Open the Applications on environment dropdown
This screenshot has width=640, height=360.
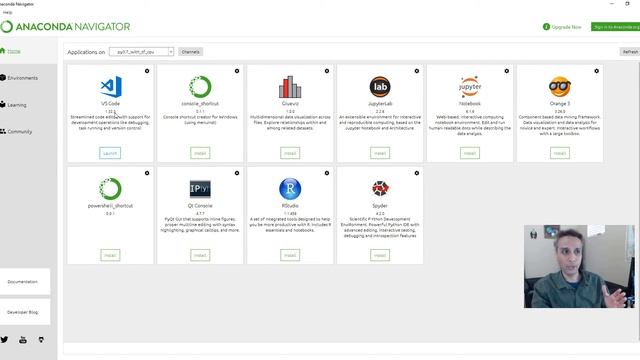(x=142, y=52)
